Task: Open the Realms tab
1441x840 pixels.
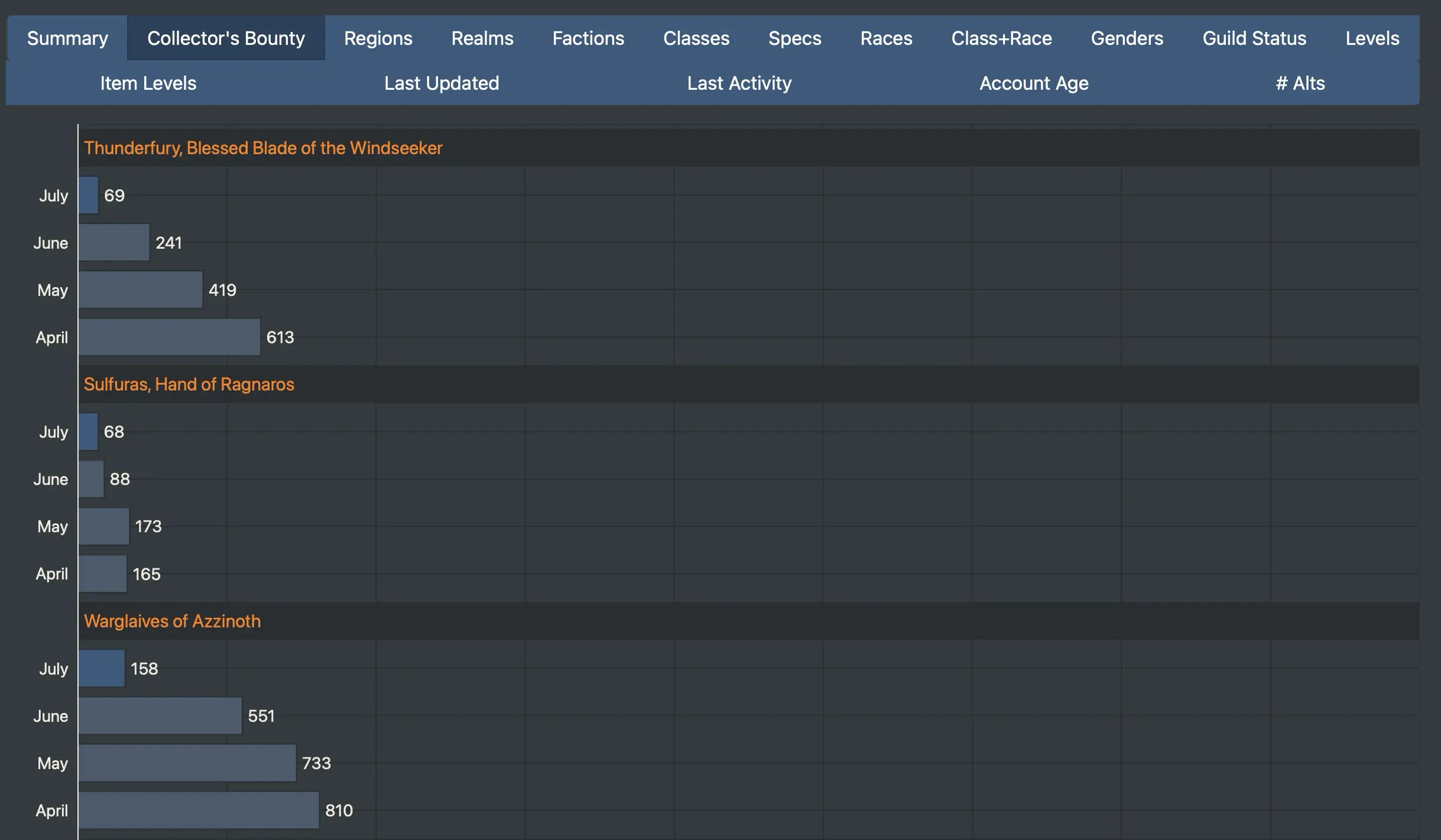Action: point(482,38)
